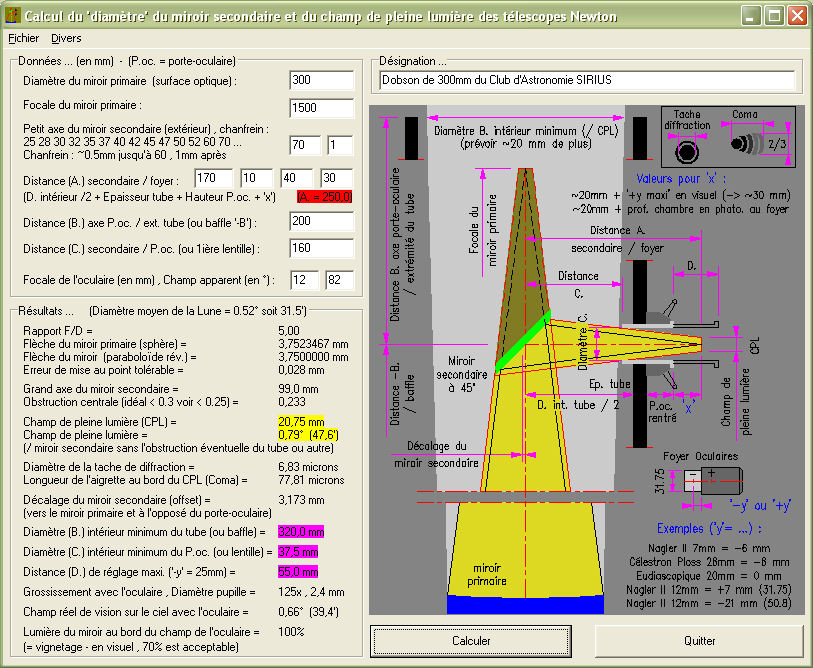
Task: Click the yellow value 0,79° (47,6')
Action: [x=309, y=435]
